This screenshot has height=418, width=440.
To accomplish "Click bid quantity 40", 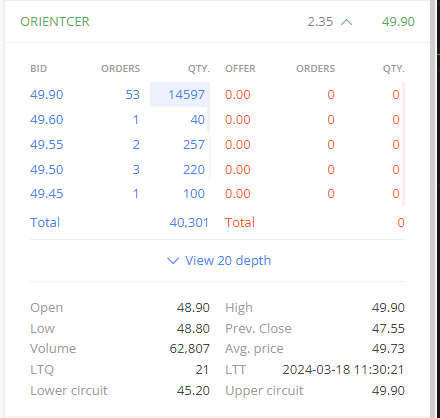I will (x=197, y=120).
